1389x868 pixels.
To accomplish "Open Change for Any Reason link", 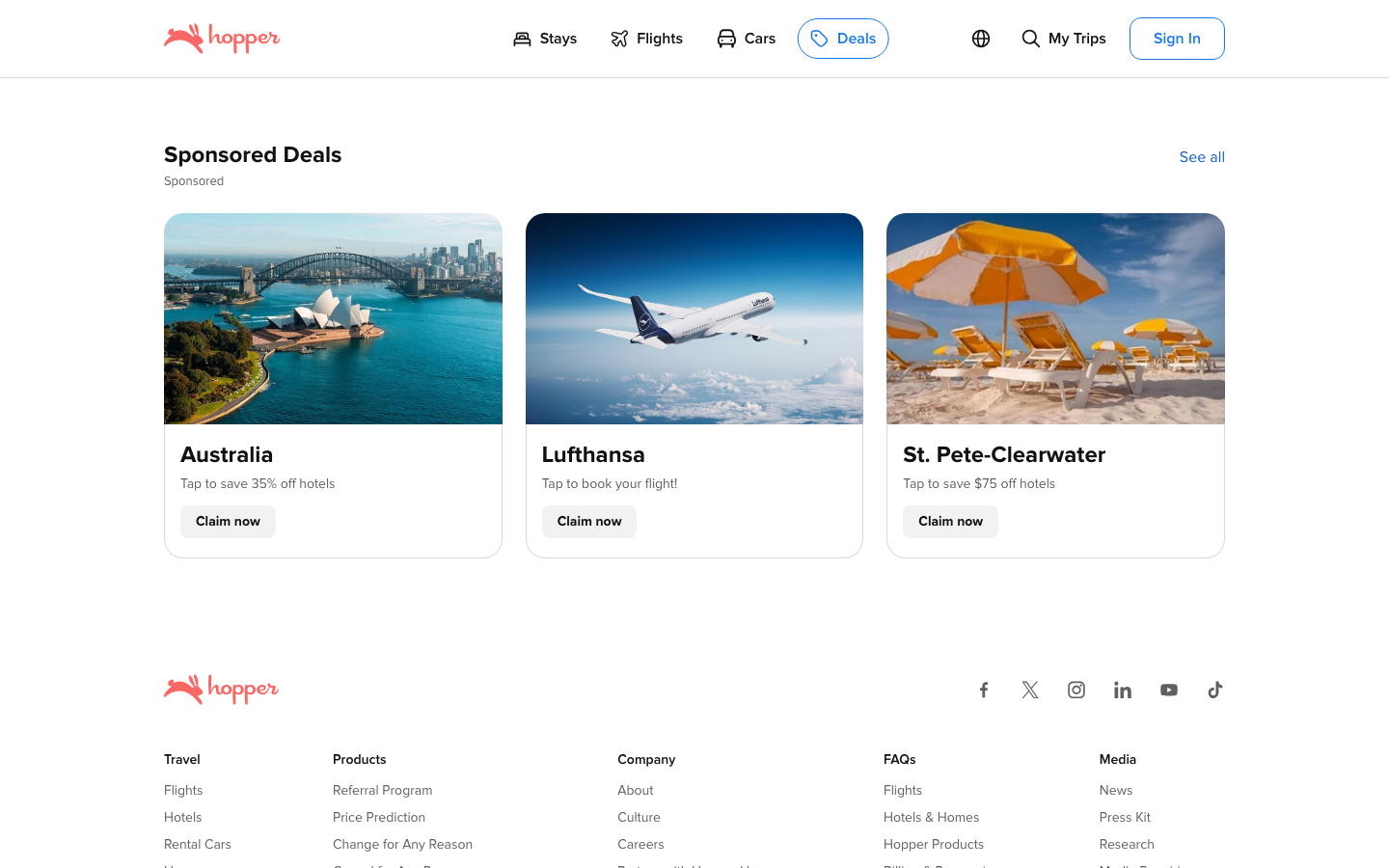I will click(402, 844).
